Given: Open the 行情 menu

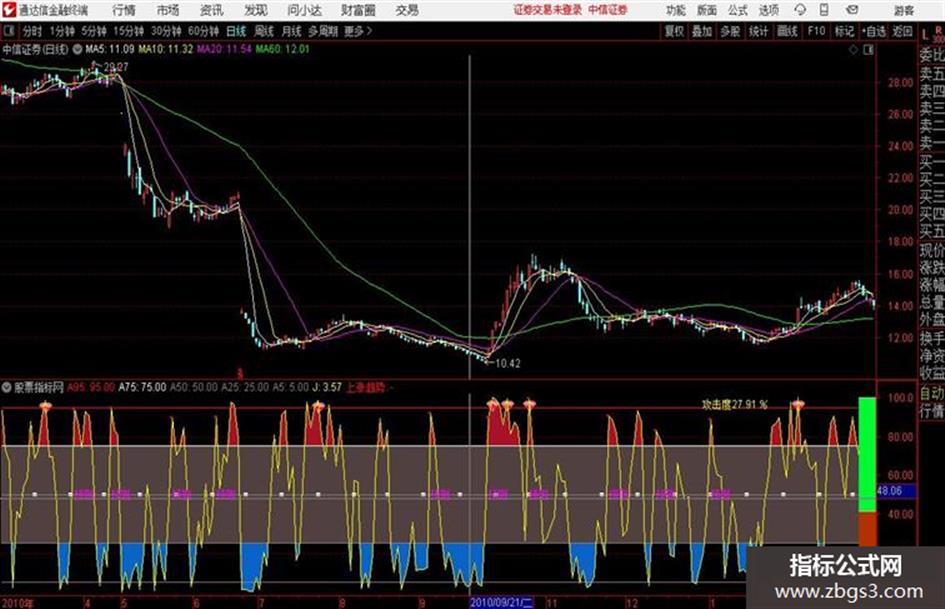Looking at the screenshot, I should pyautogui.click(x=124, y=10).
